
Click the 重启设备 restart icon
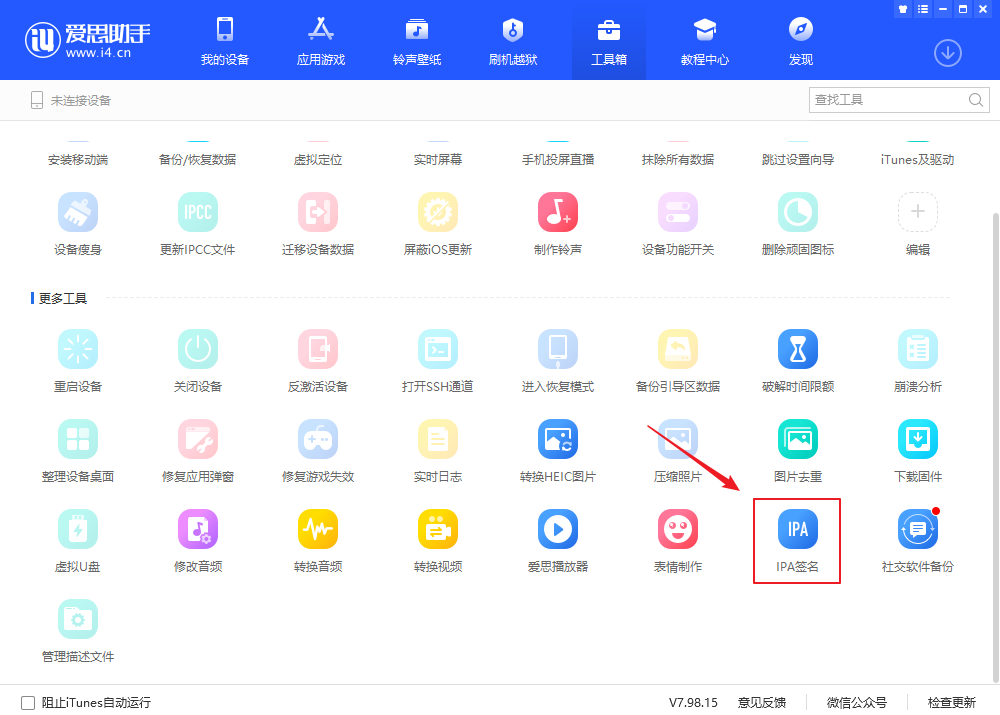pyautogui.click(x=77, y=349)
